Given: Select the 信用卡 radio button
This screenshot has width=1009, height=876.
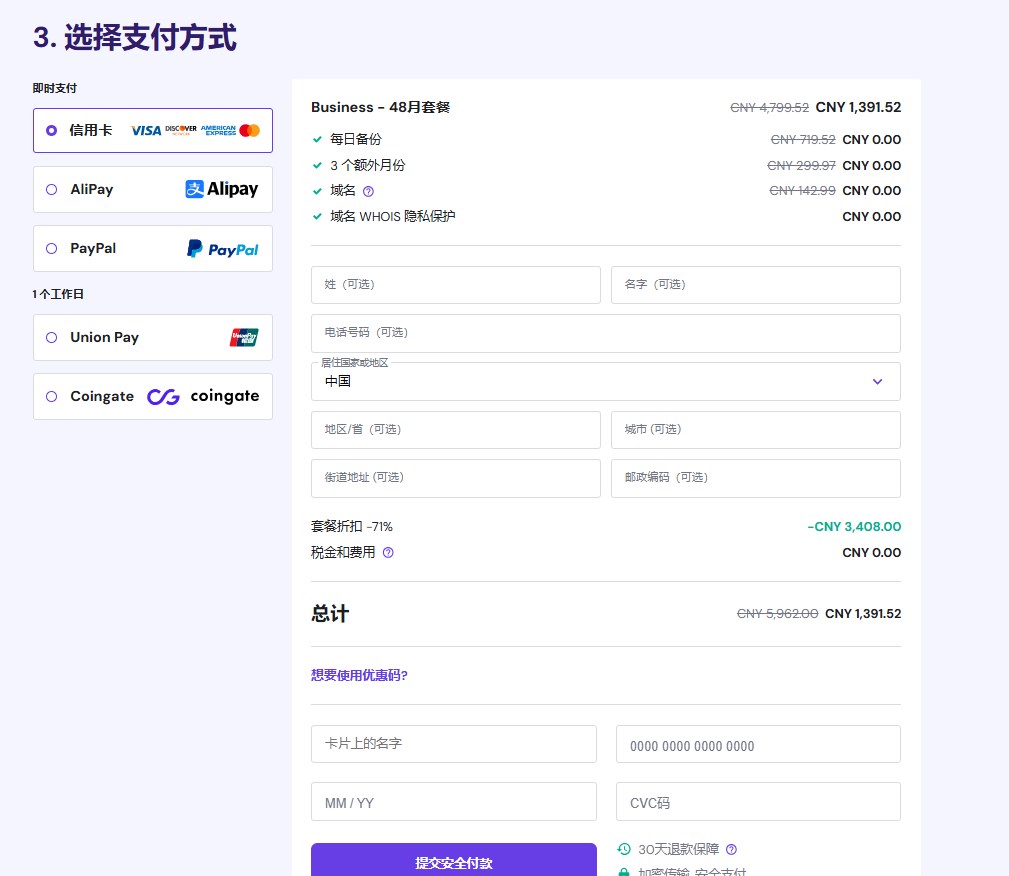Looking at the screenshot, I should (x=51, y=131).
